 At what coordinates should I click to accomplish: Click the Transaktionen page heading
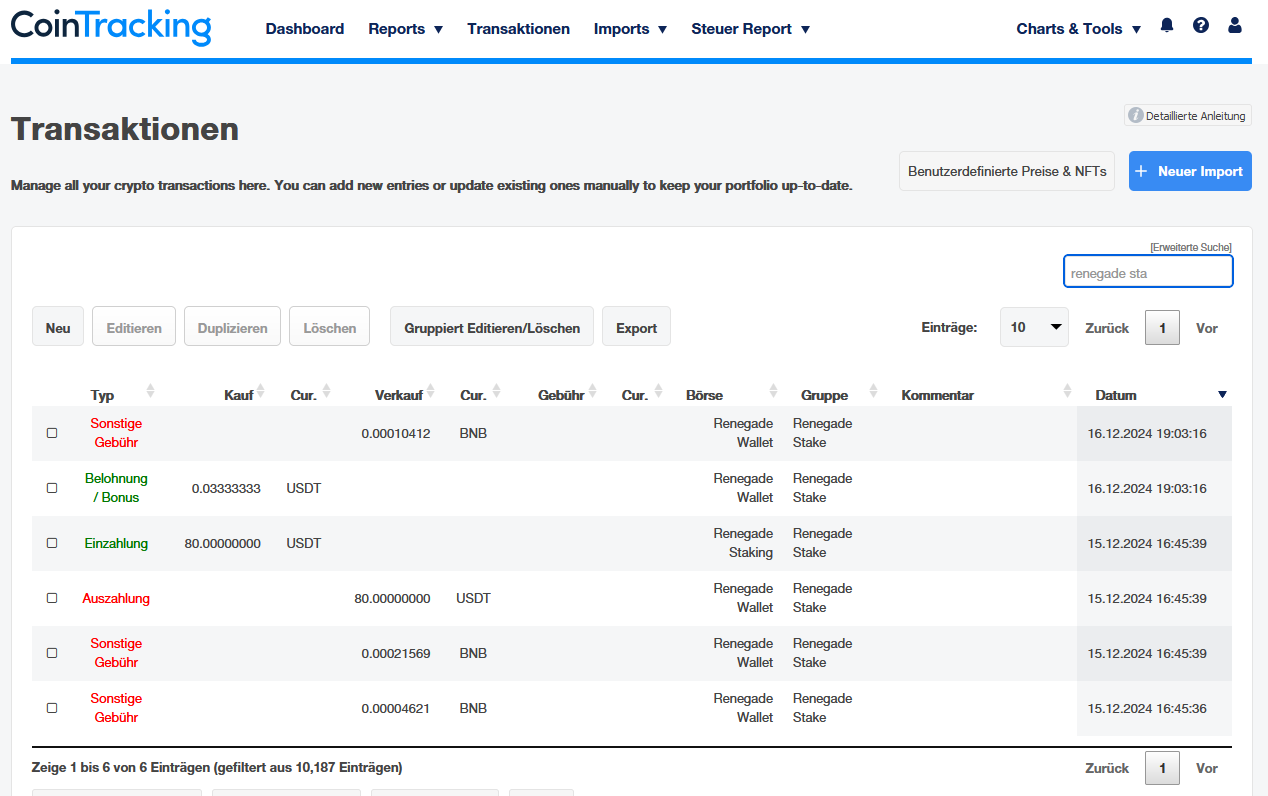pyautogui.click(x=125, y=128)
